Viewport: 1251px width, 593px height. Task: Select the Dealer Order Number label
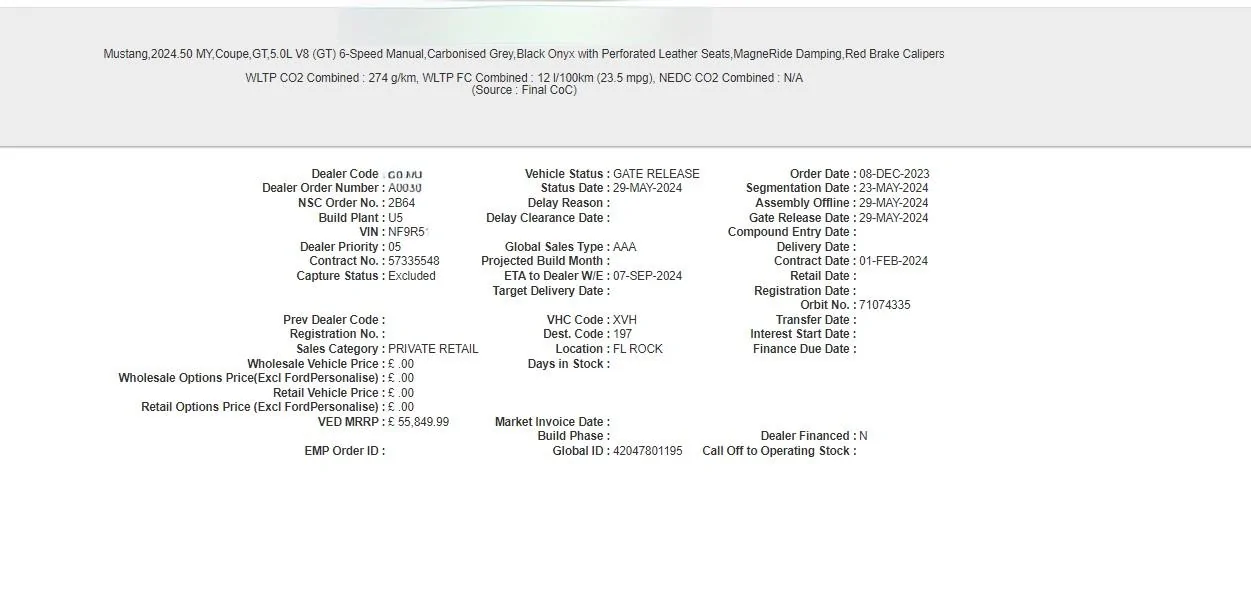coord(324,188)
